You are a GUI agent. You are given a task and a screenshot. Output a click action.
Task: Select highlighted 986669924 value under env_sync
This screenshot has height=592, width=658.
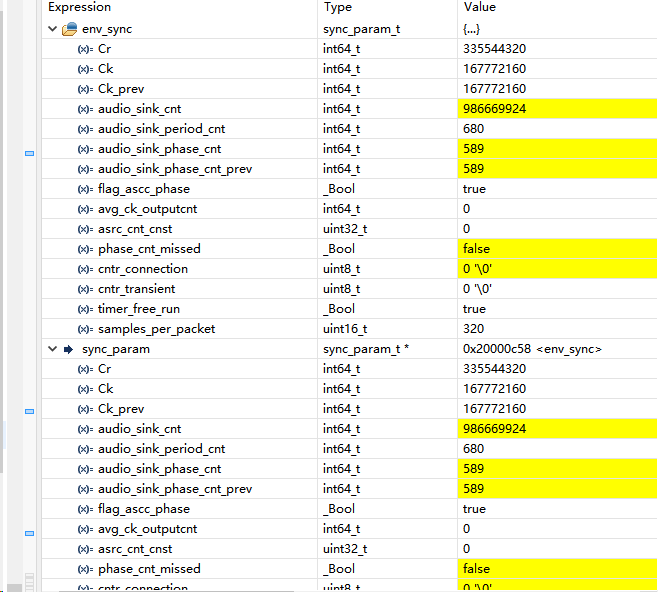495,109
